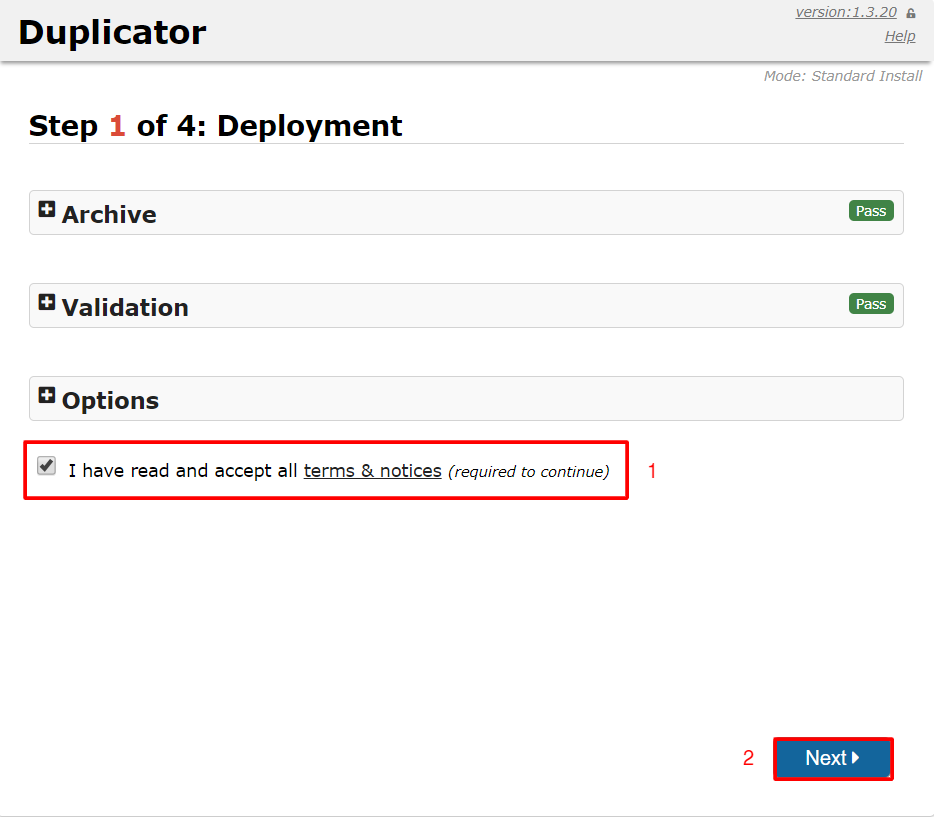This screenshot has width=934, height=817.
Task: Toggle the accept terms & notices checkbox
Action: click(46, 466)
